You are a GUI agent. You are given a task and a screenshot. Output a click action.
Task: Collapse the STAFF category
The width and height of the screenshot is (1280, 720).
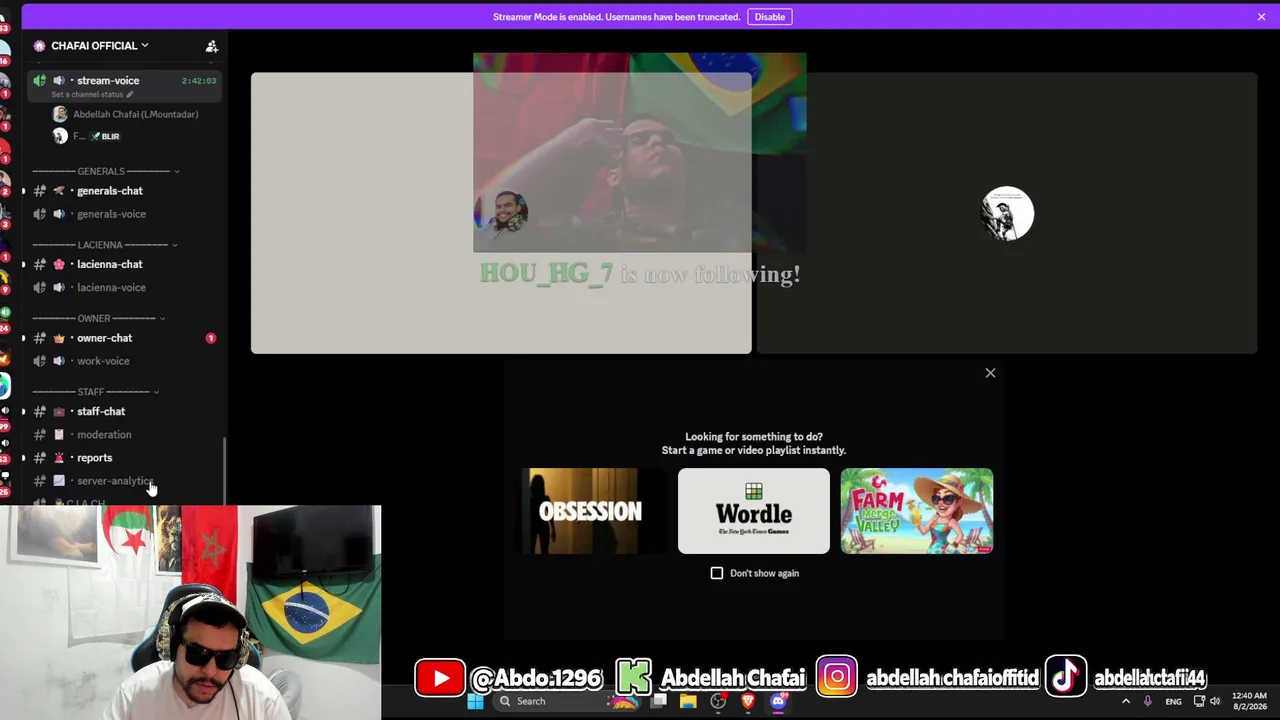click(x=95, y=392)
